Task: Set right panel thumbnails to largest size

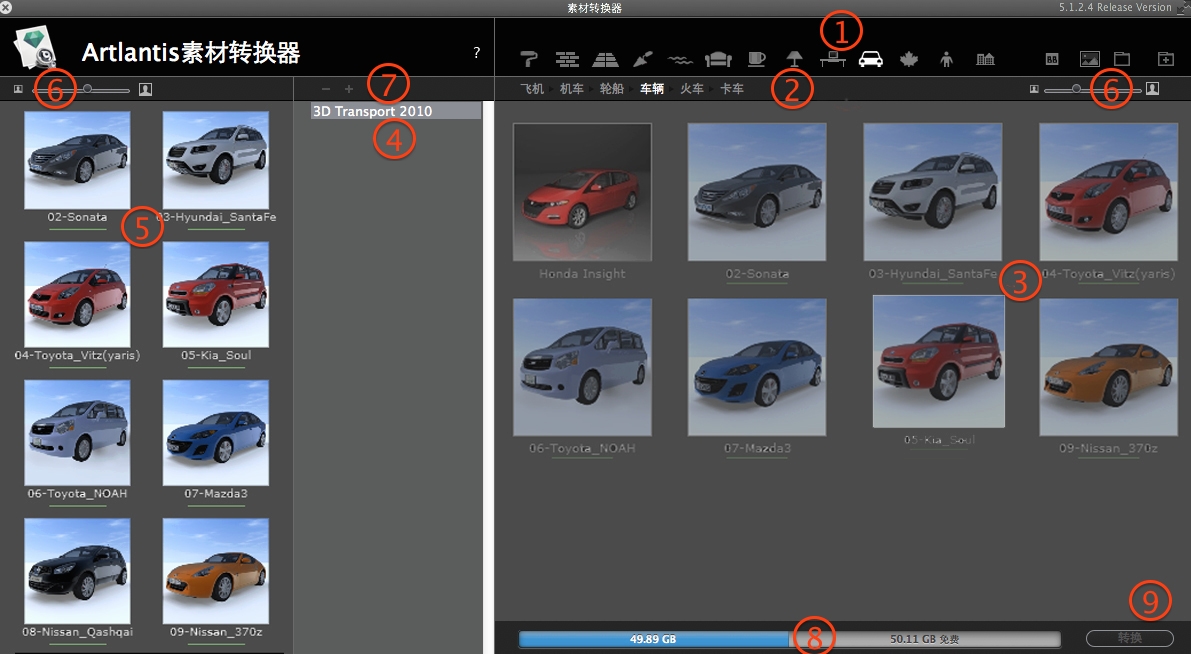Action: pos(1152,89)
